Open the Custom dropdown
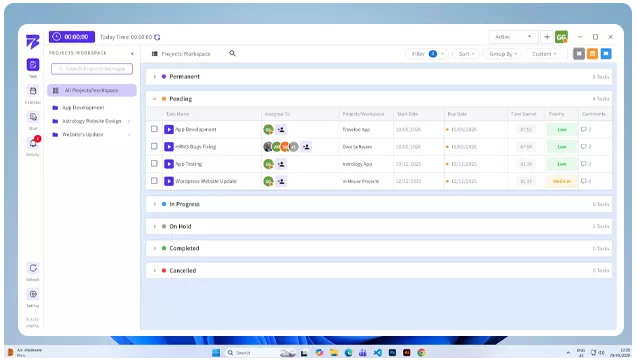Screen dimensions: 636x360 click(x=544, y=54)
